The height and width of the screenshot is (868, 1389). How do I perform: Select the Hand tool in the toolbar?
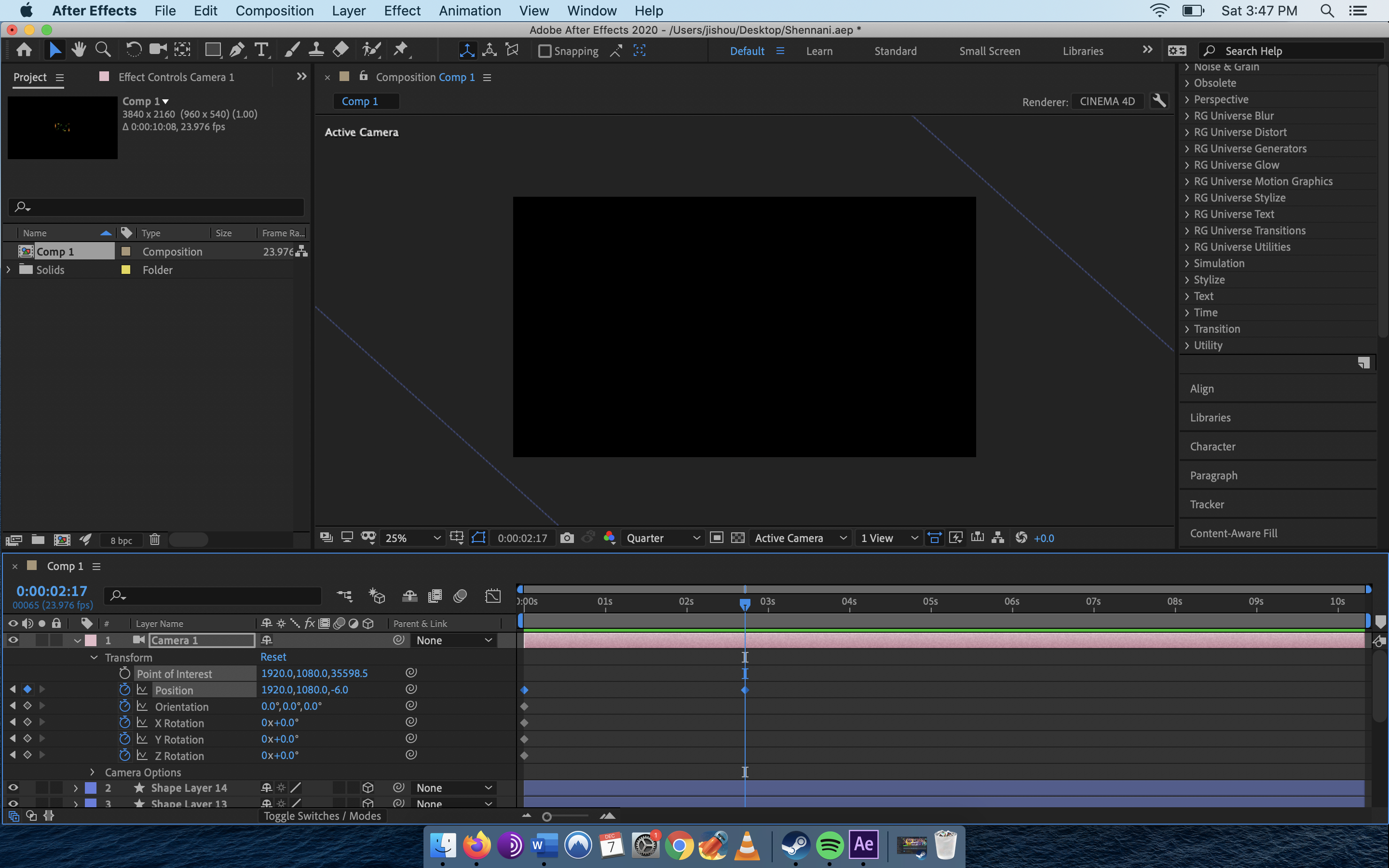79,49
